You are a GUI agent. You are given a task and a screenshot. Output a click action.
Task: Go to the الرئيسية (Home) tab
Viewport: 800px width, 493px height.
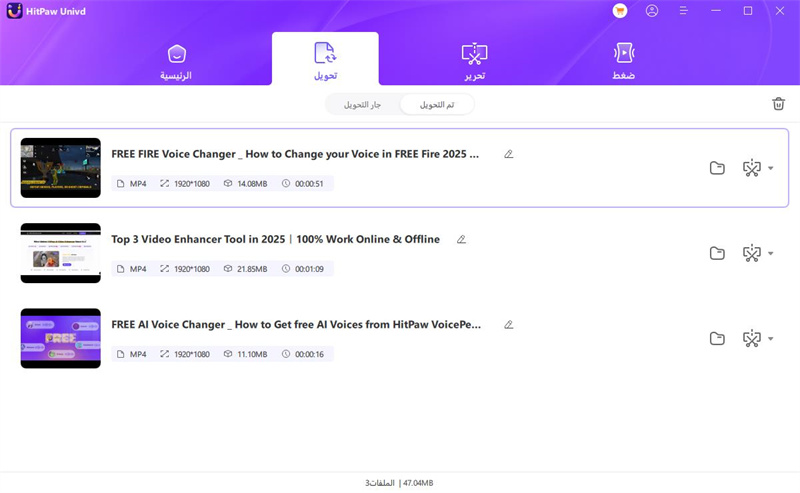coord(176,60)
